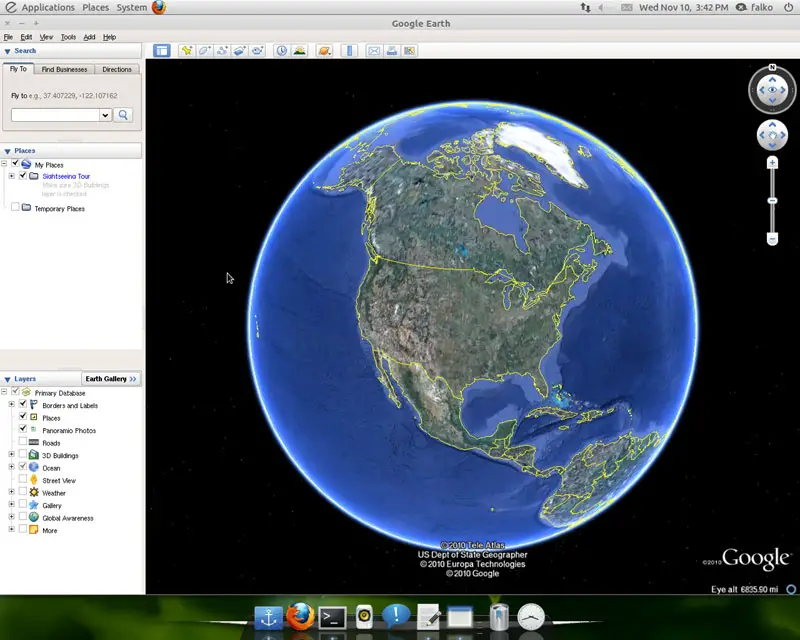Expand the Global Awareness layer
Viewport: 800px width, 640px height.
[11, 516]
